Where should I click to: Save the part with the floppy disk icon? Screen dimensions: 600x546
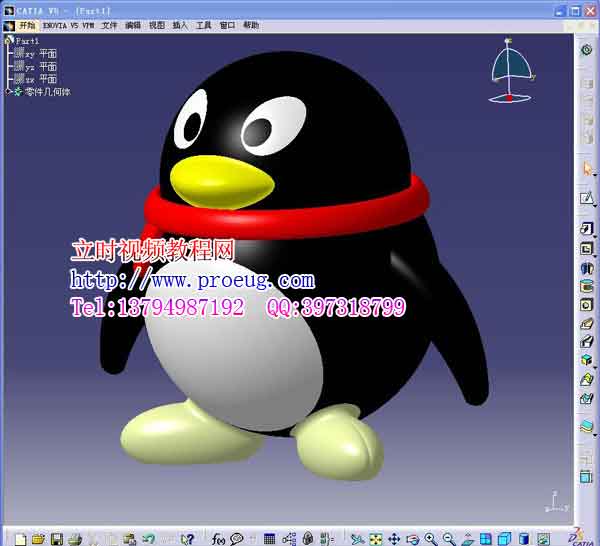[57, 539]
